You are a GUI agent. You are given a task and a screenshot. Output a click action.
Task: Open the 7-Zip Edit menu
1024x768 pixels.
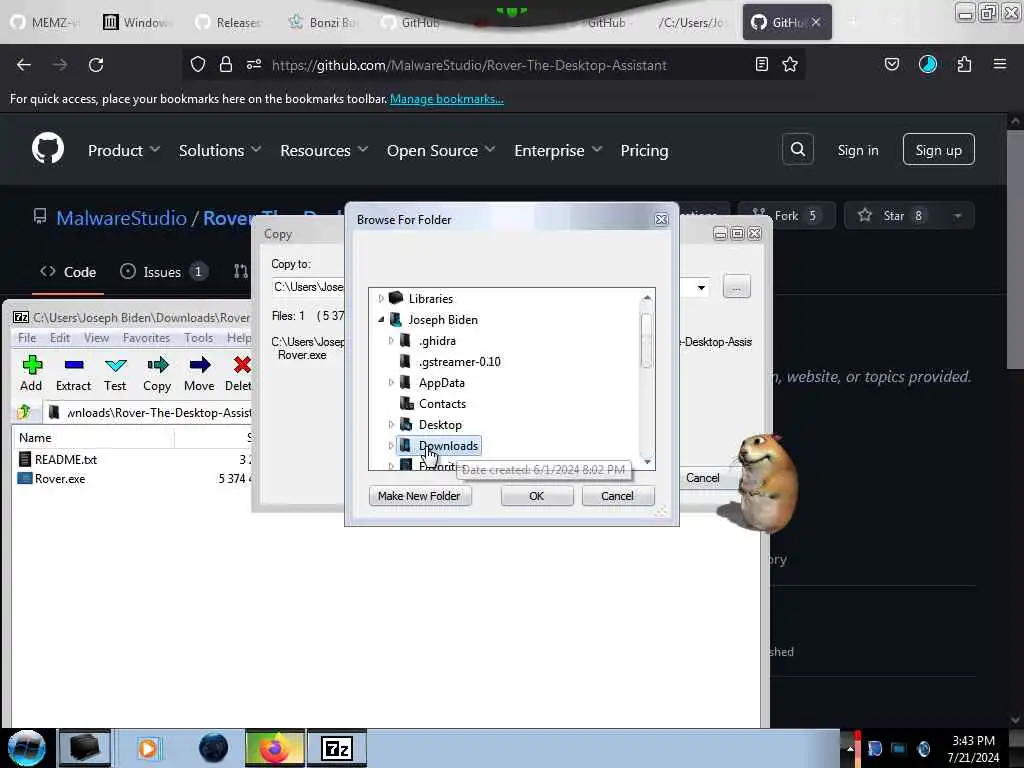point(59,338)
